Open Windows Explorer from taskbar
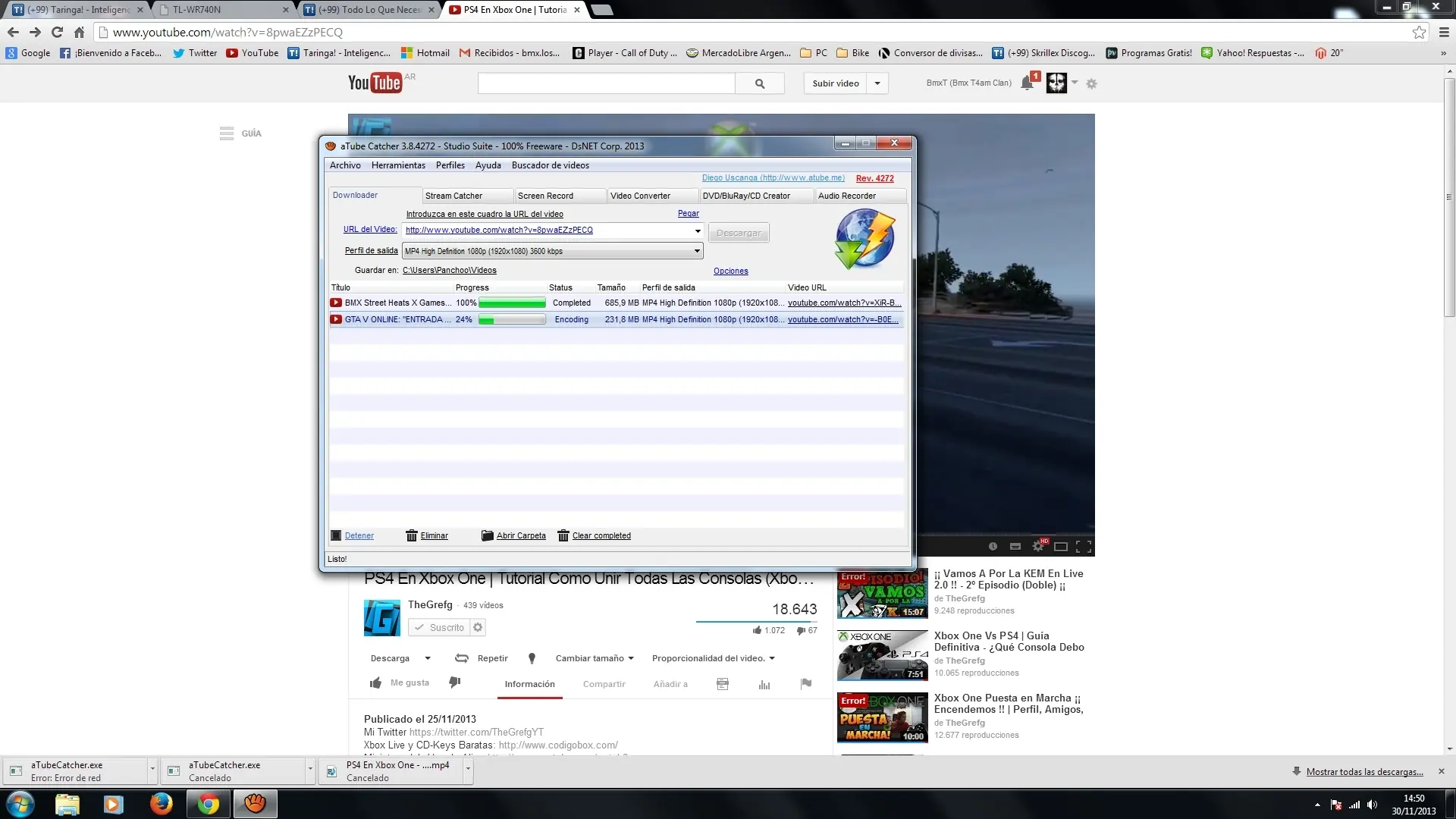Image resolution: width=1456 pixels, height=819 pixels. 67,804
